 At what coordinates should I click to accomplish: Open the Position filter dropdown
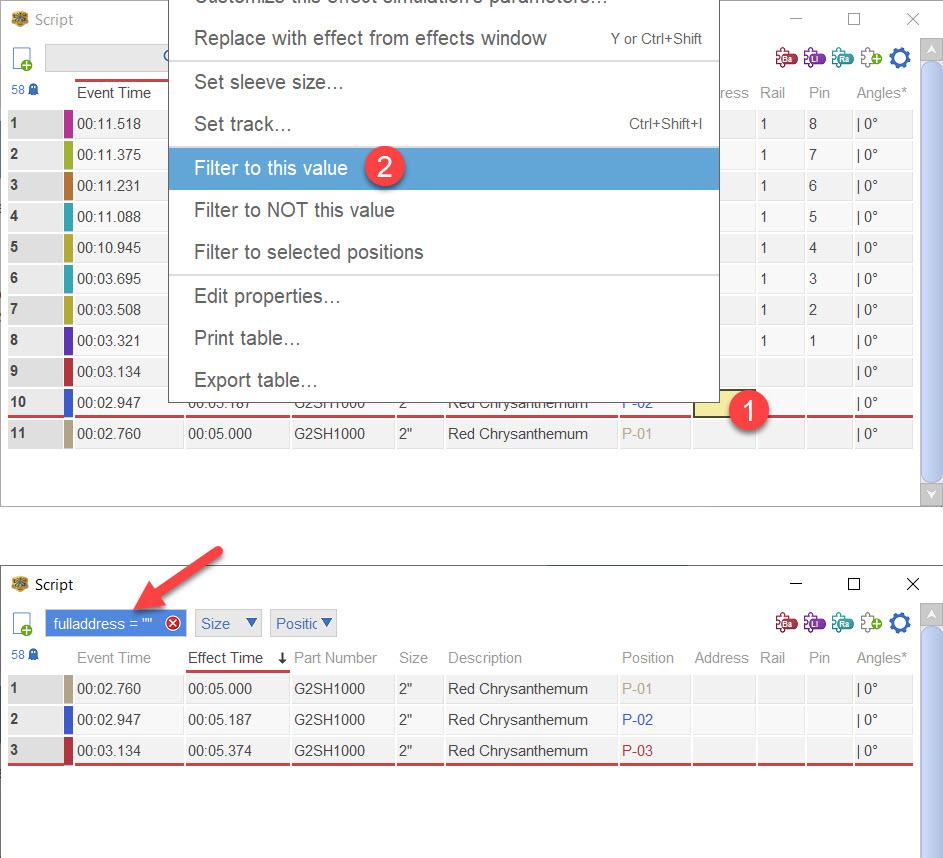pyautogui.click(x=304, y=623)
